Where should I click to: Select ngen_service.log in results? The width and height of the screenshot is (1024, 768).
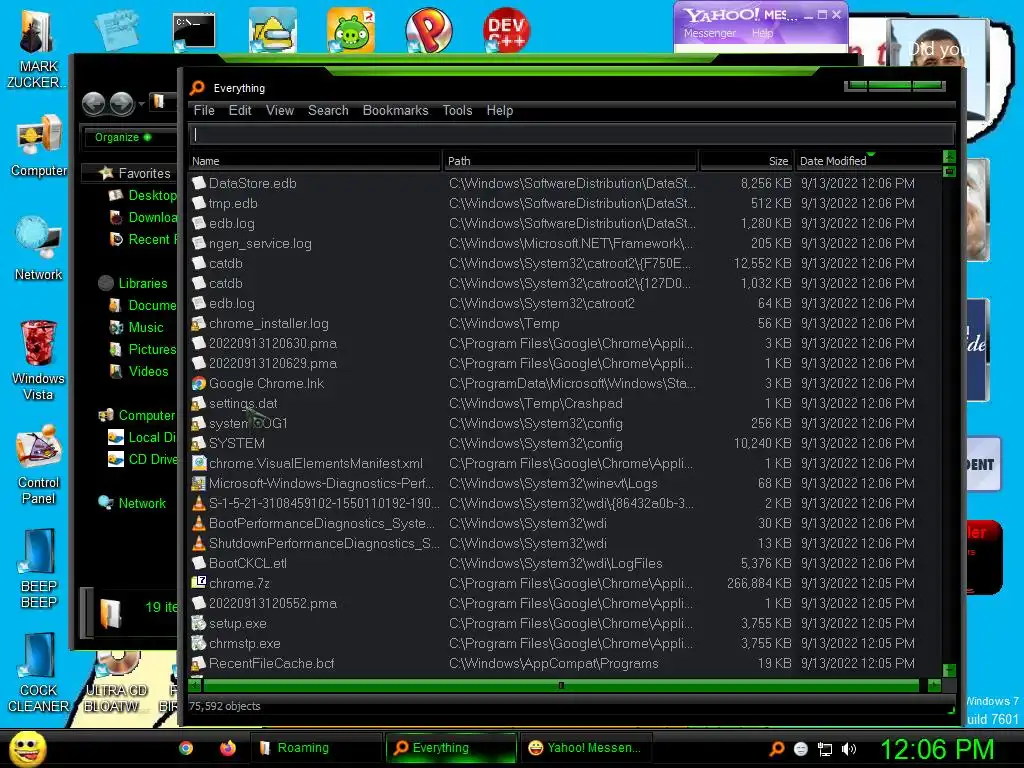pyautogui.click(x=565, y=244)
